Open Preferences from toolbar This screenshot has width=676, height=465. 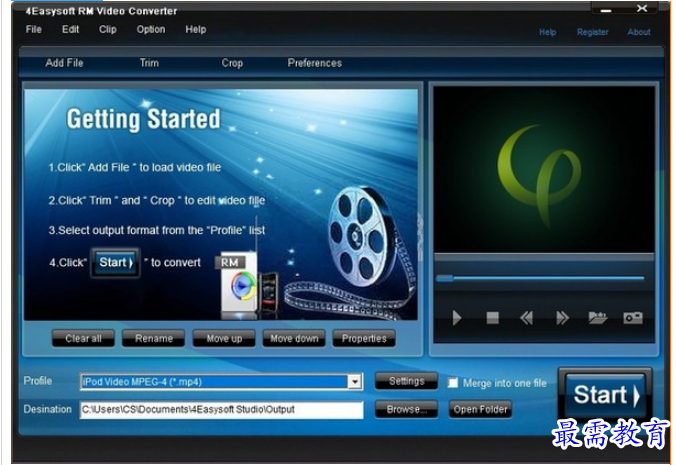pyautogui.click(x=315, y=63)
